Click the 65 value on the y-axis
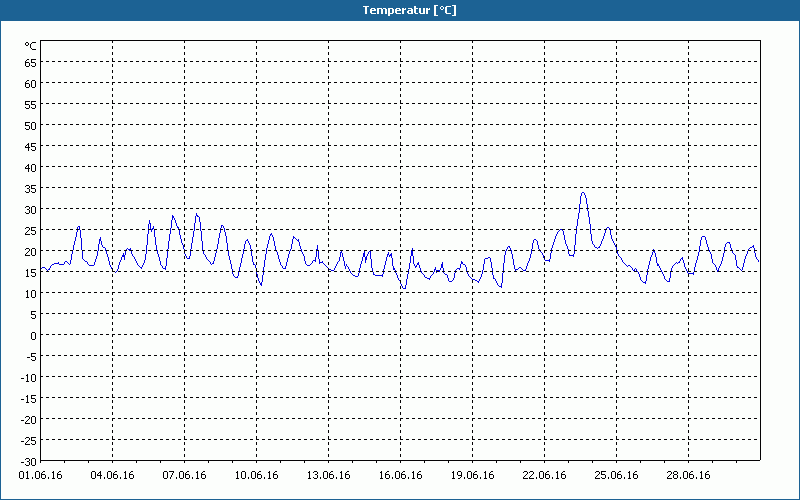The width and height of the screenshot is (800, 500). [30, 62]
